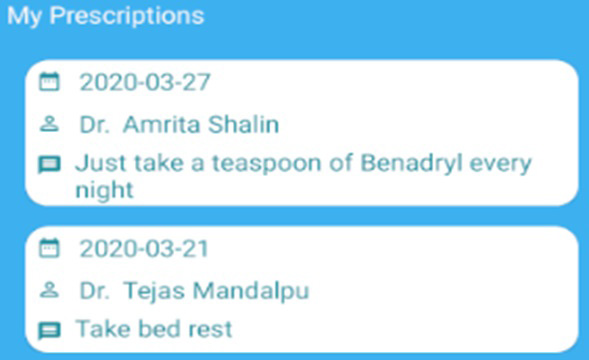Screen dimensions: 589x360
Task: Click the word Benadryl in the prescription note
Action: (411, 163)
